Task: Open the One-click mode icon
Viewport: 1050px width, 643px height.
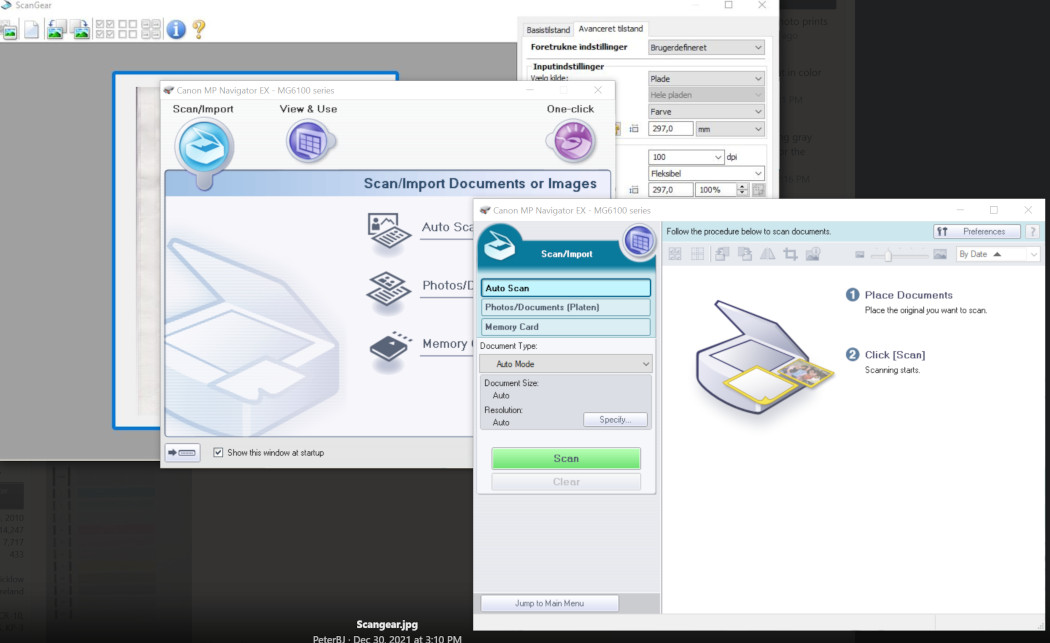Action: [x=573, y=142]
